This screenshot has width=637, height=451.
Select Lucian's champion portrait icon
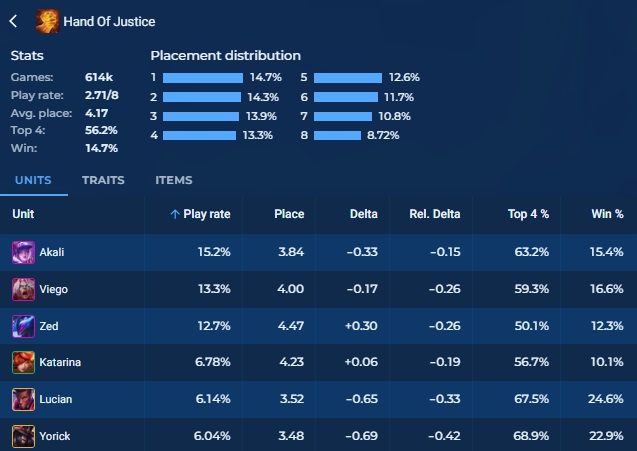click(23, 399)
